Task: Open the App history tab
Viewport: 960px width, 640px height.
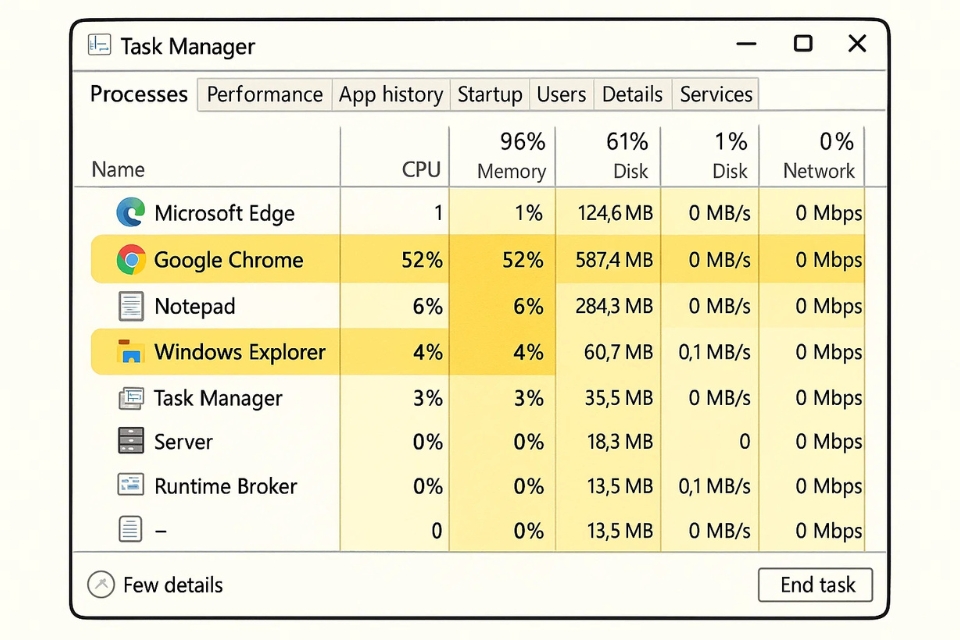Action: pyautogui.click(x=390, y=95)
